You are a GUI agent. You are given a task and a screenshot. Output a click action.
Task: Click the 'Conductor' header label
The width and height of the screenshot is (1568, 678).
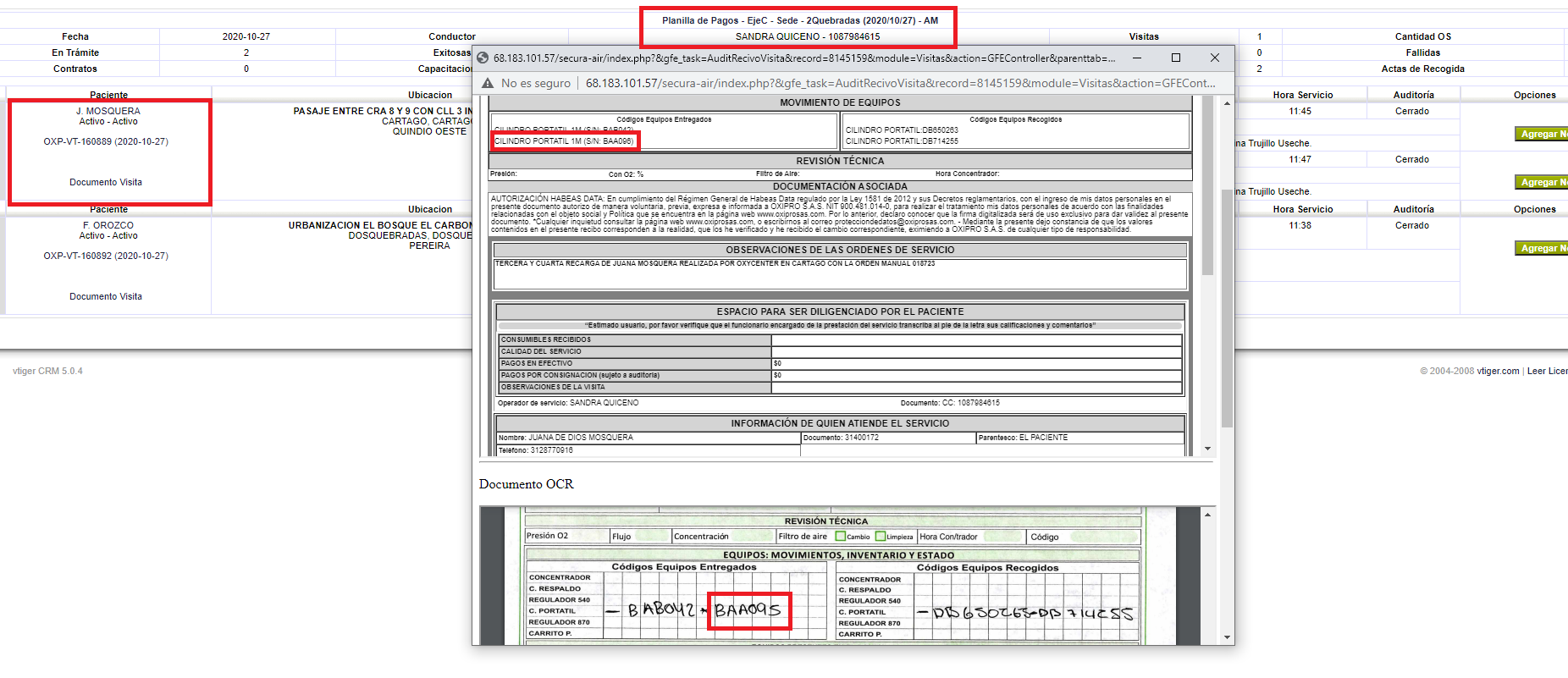point(452,36)
